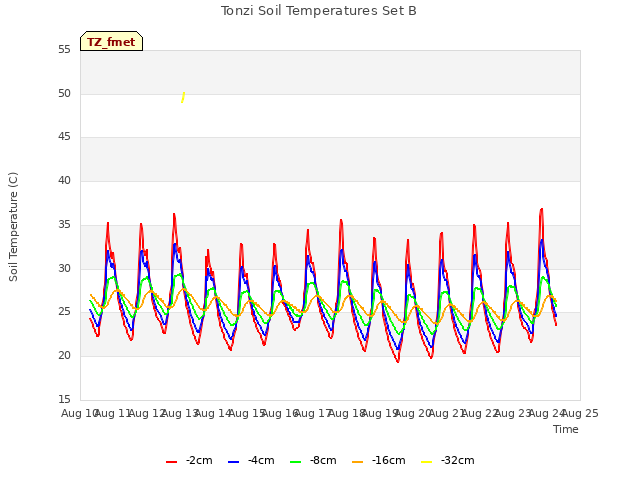
Task: Toggle the -8cm legend entry
Action: point(313,461)
